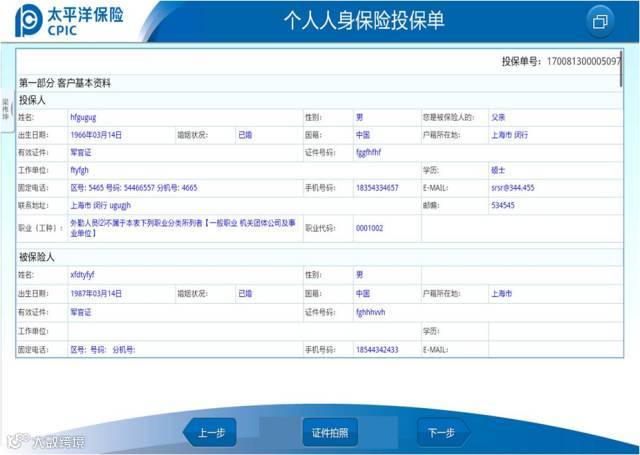Click applicant postal code 534545
The height and width of the screenshot is (455, 640).
pos(503,205)
